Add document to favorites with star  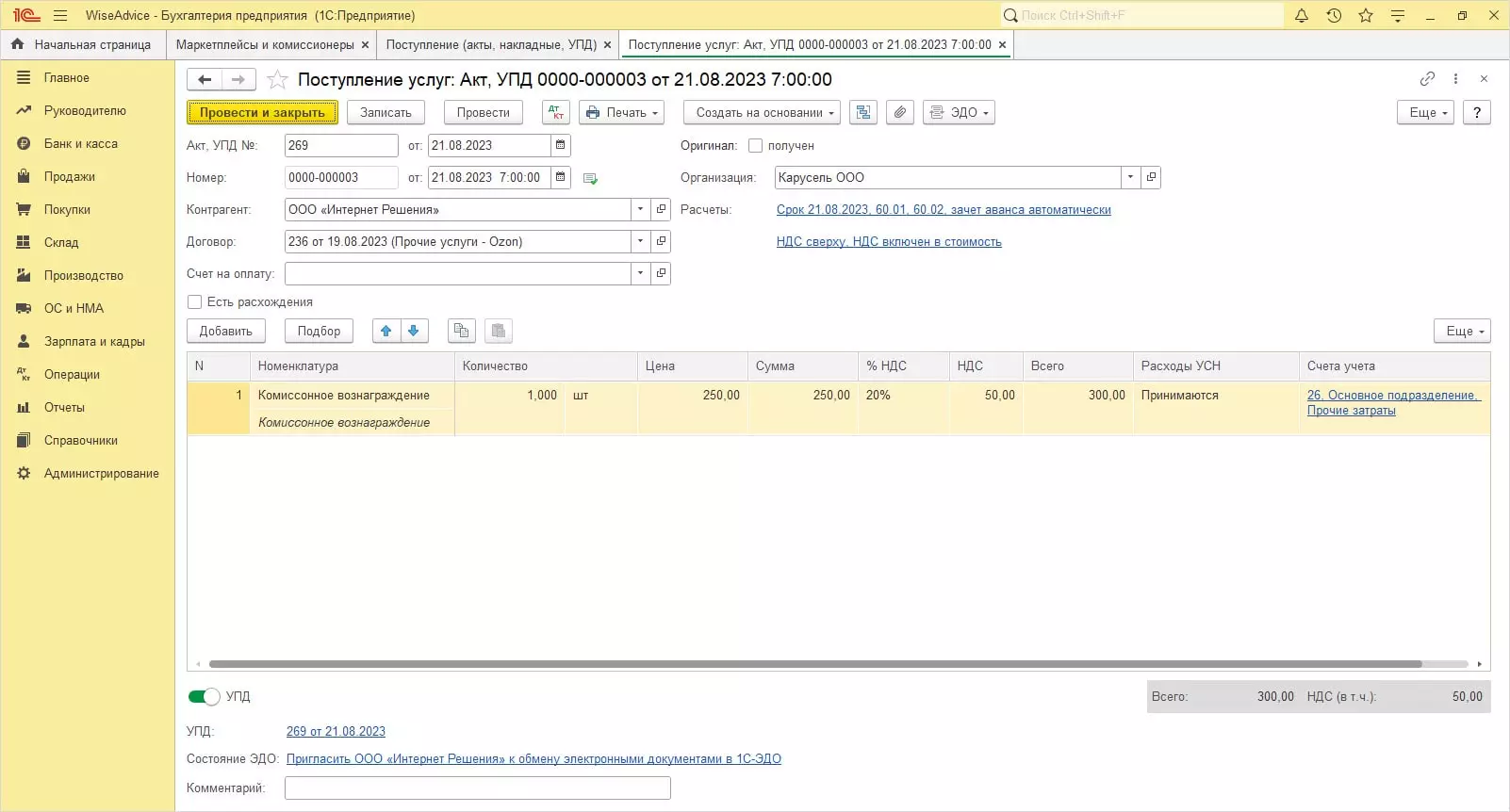277,80
